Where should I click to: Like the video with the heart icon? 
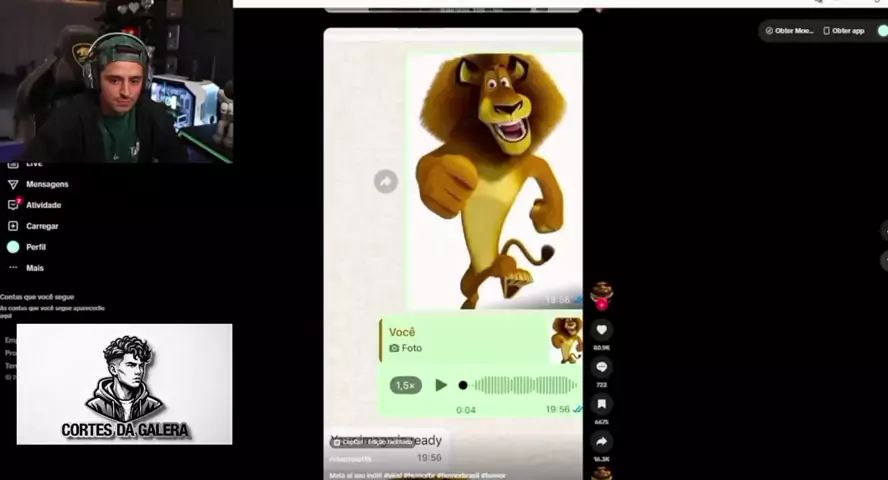coord(602,330)
